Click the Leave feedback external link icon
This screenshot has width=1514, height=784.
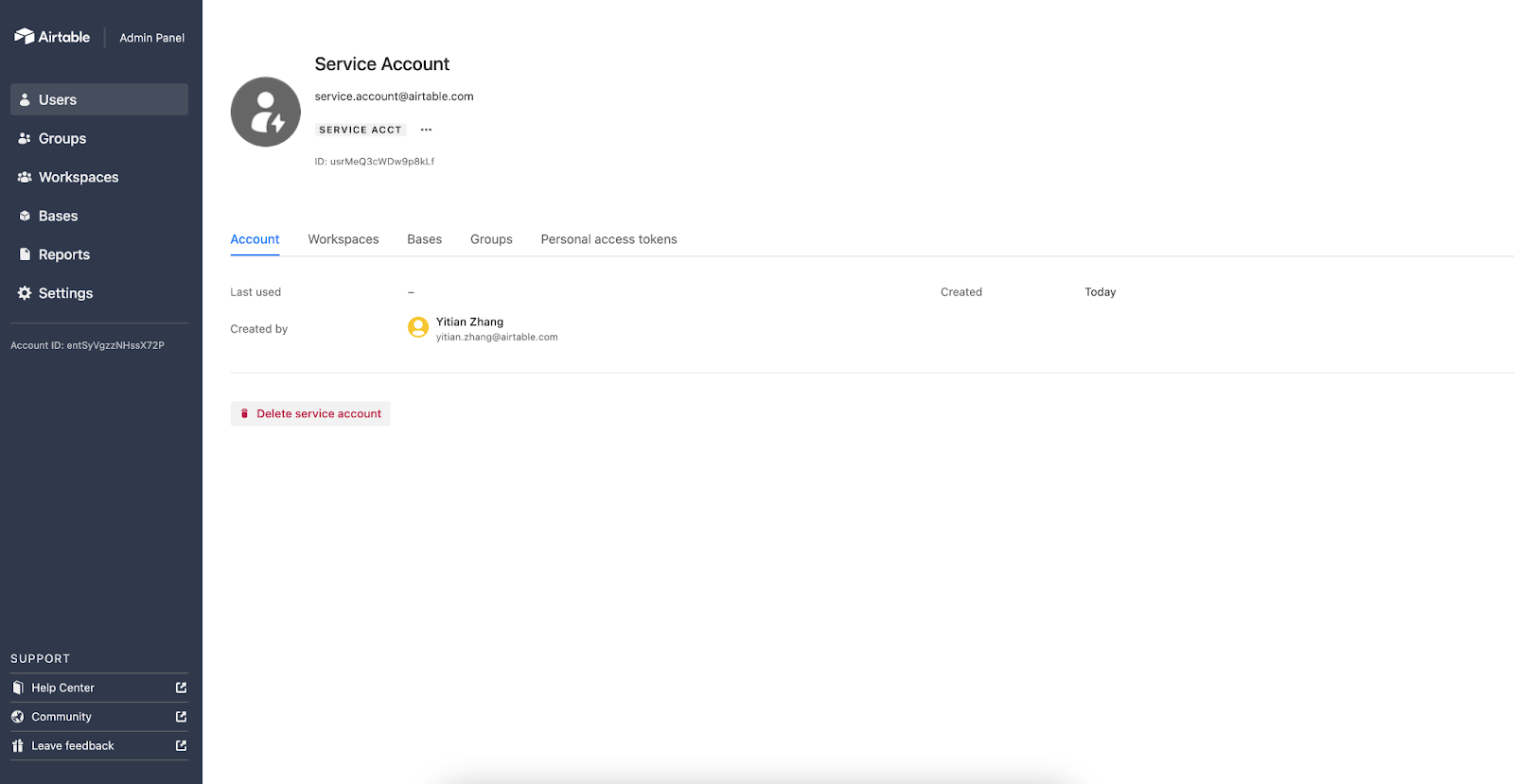point(181,745)
